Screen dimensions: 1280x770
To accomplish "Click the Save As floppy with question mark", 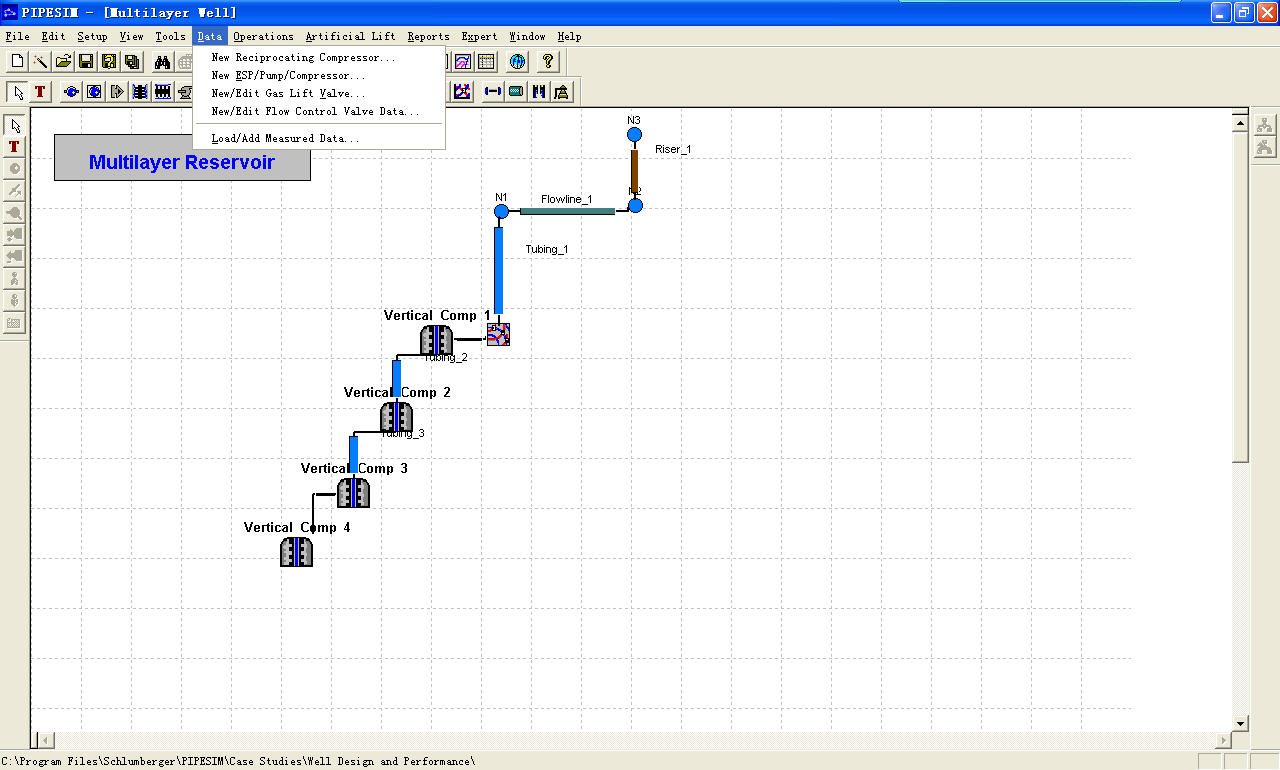I will pos(109,61).
